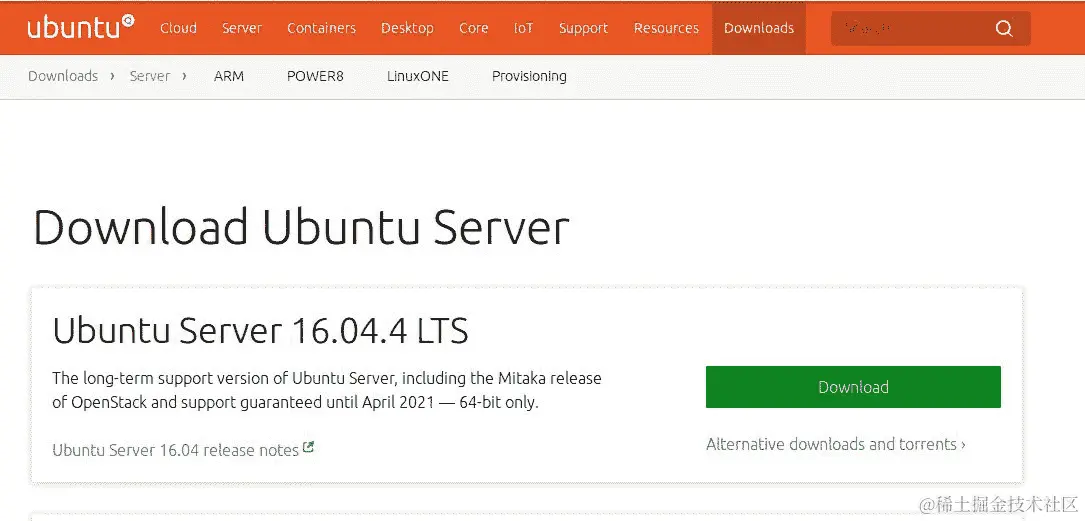Image resolution: width=1085 pixels, height=521 pixels.
Task: Open Ubuntu Server 16.04 release notes
Action: pyautogui.click(x=176, y=450)
